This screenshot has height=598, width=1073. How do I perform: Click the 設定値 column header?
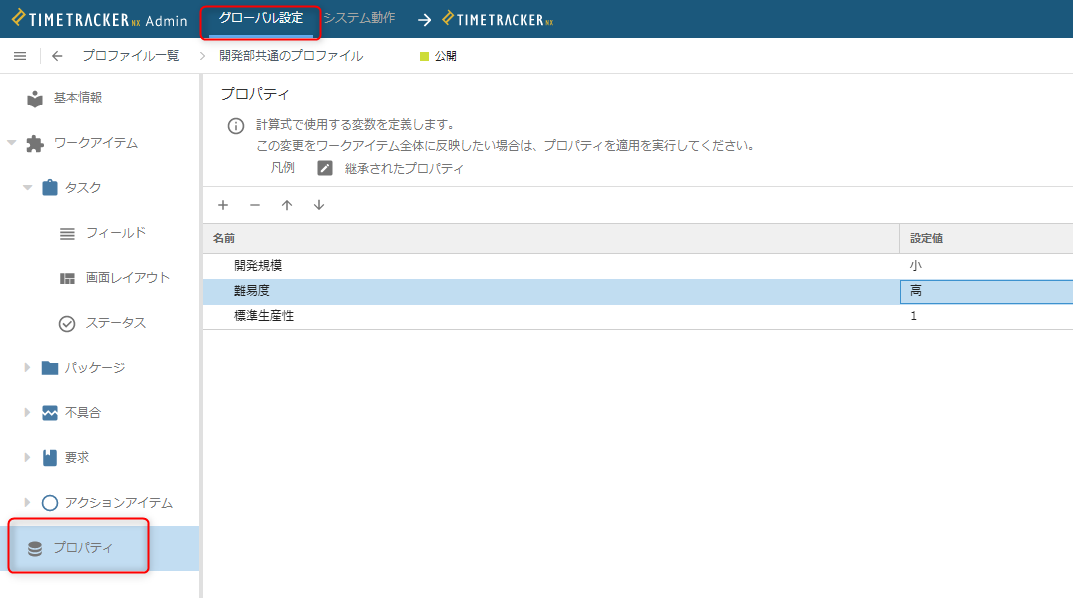(986, 238)
